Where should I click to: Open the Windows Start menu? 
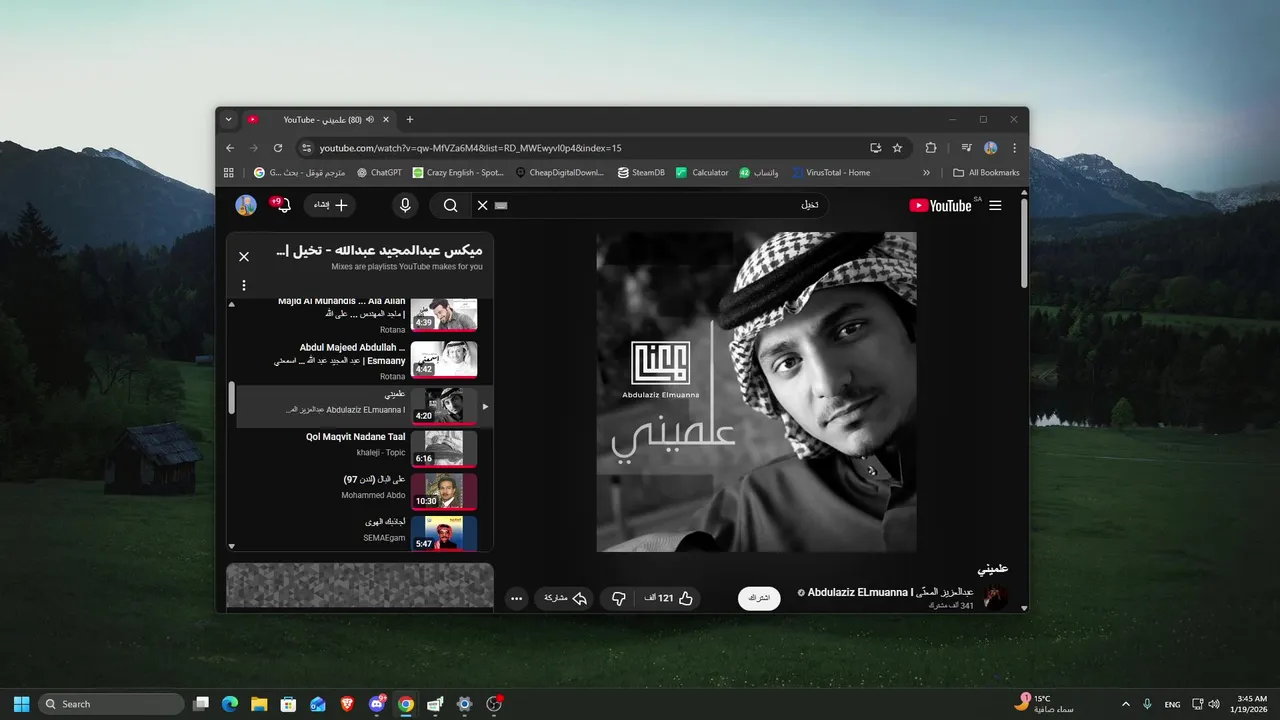[21, 704]
